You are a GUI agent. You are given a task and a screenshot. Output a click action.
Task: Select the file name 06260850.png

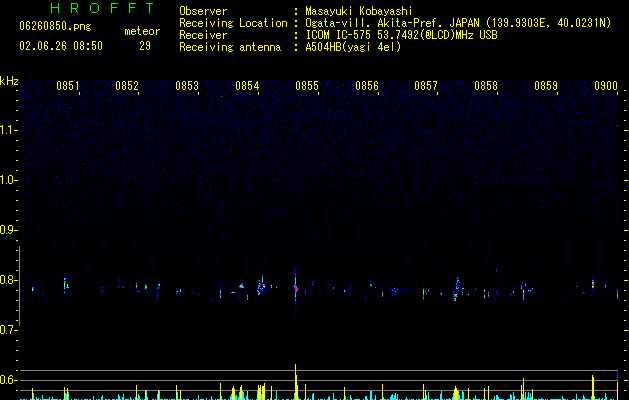(55, 27)
